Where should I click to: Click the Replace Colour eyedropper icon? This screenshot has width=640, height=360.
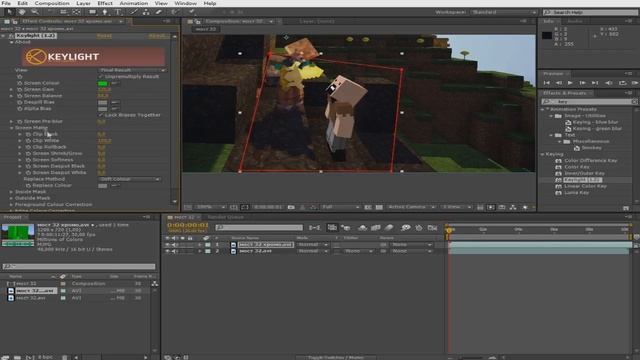115,186
